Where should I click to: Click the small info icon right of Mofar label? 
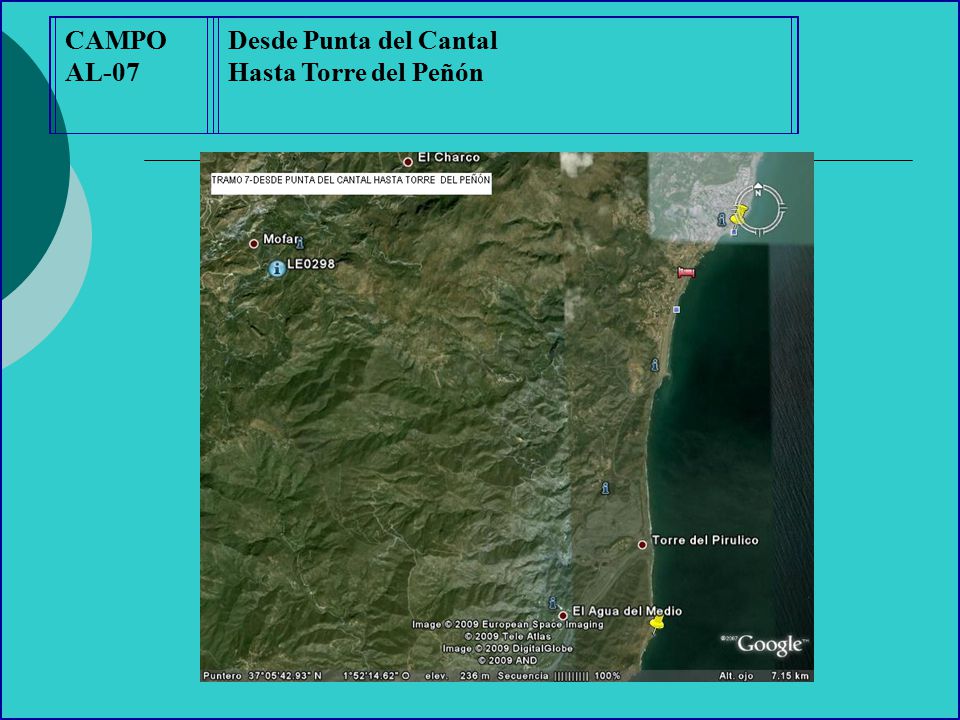(x=300, y=243)
